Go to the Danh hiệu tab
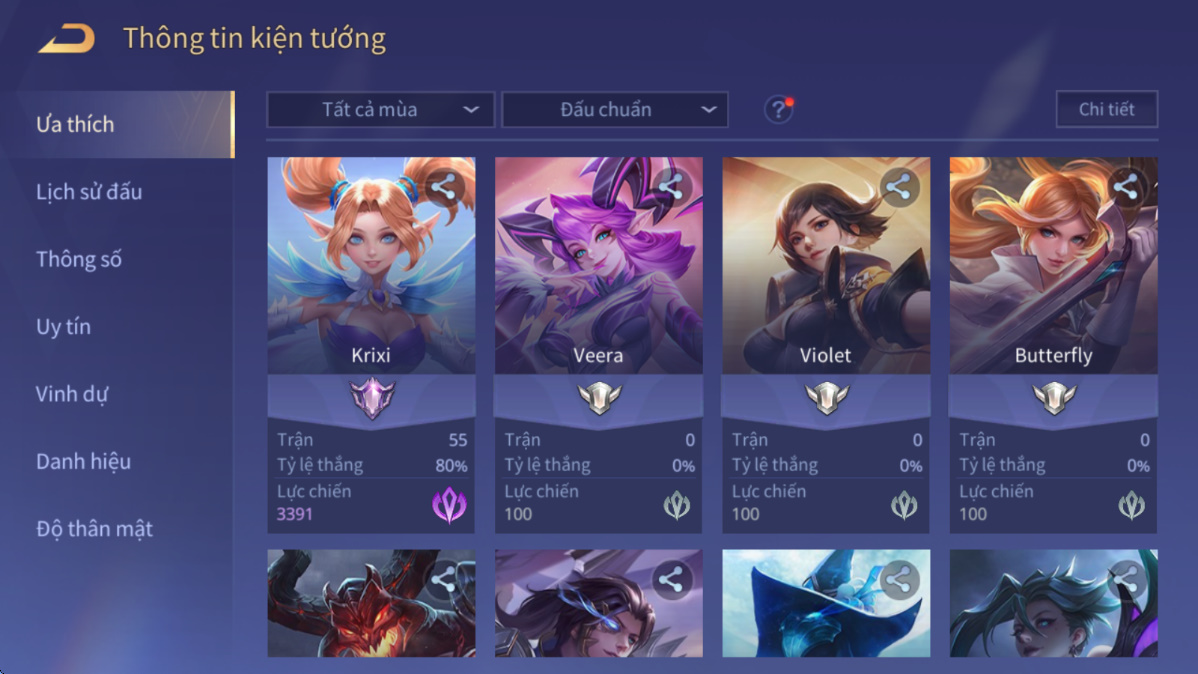Screen dimensions: 1198x674 tap(83, 462)
